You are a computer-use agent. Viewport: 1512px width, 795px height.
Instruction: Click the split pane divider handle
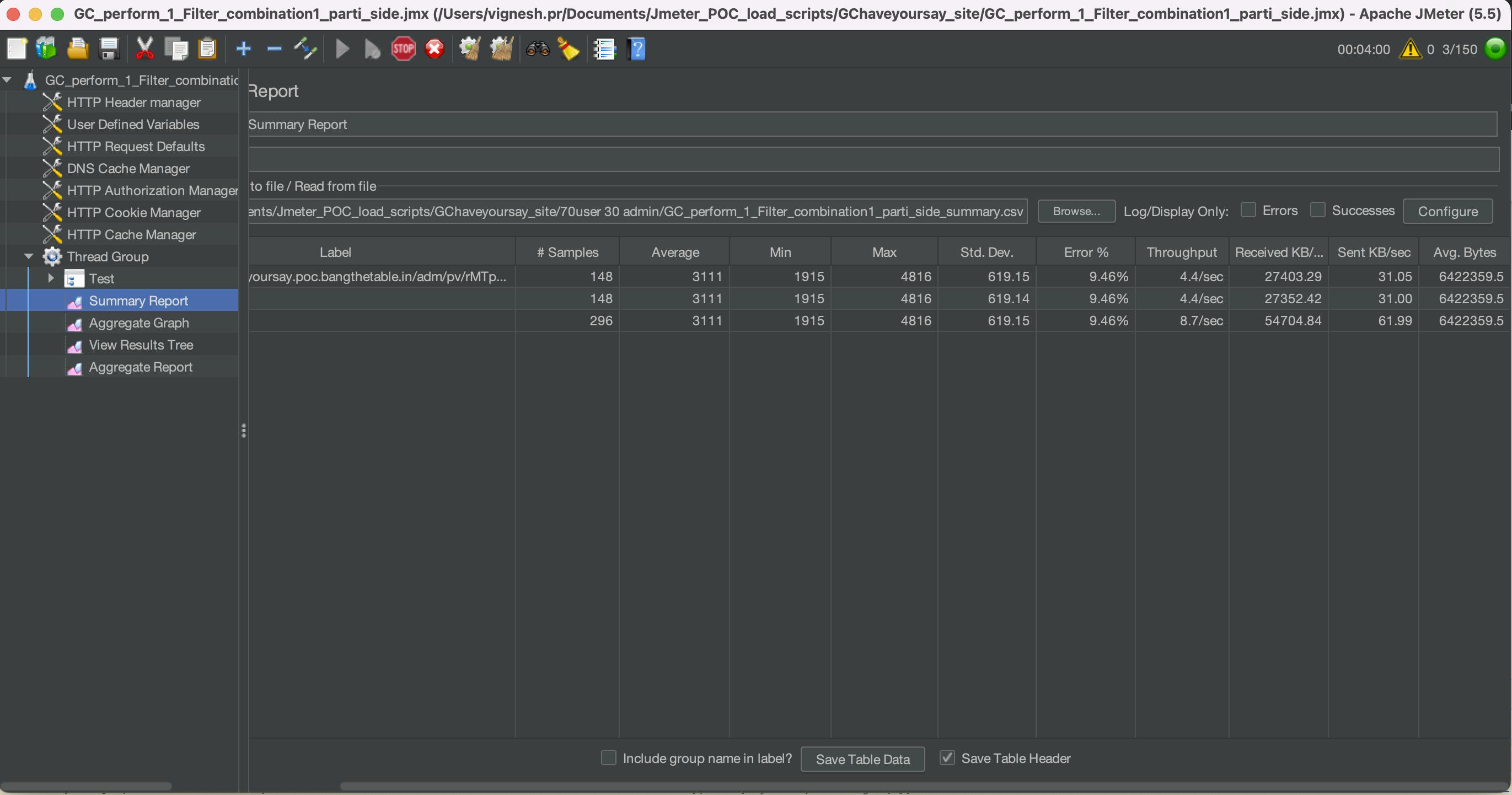244,431
